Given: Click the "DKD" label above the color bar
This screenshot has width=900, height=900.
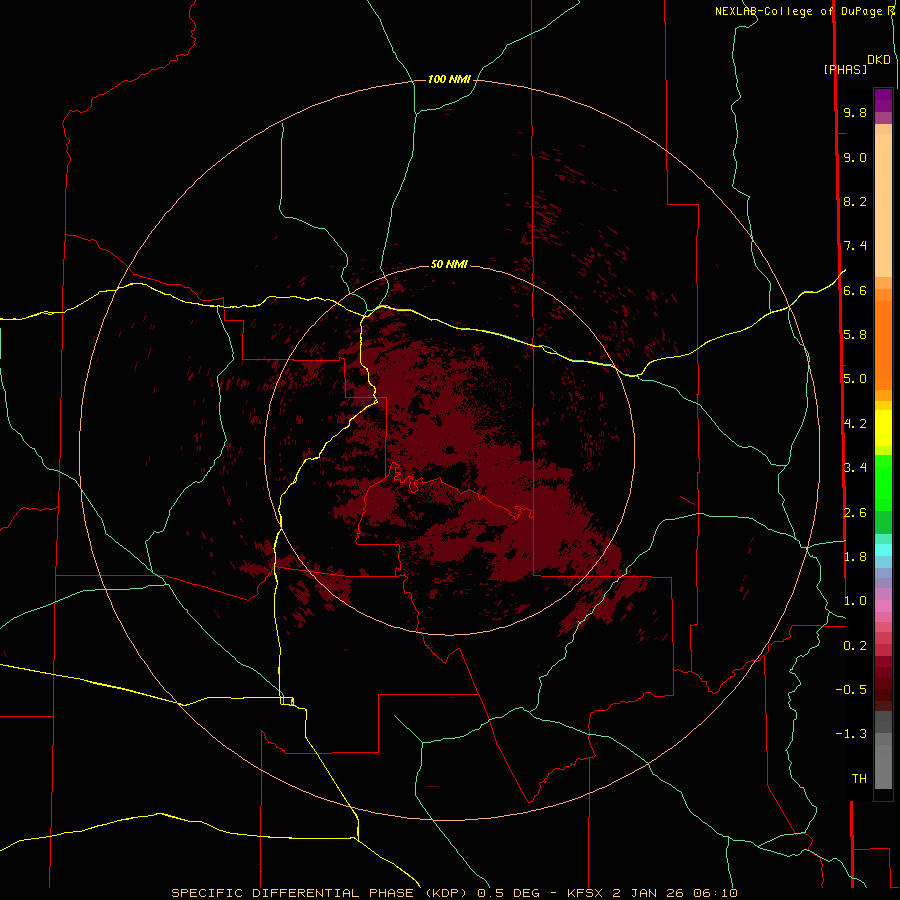Looking at the screenshot, I should point(879,60).
